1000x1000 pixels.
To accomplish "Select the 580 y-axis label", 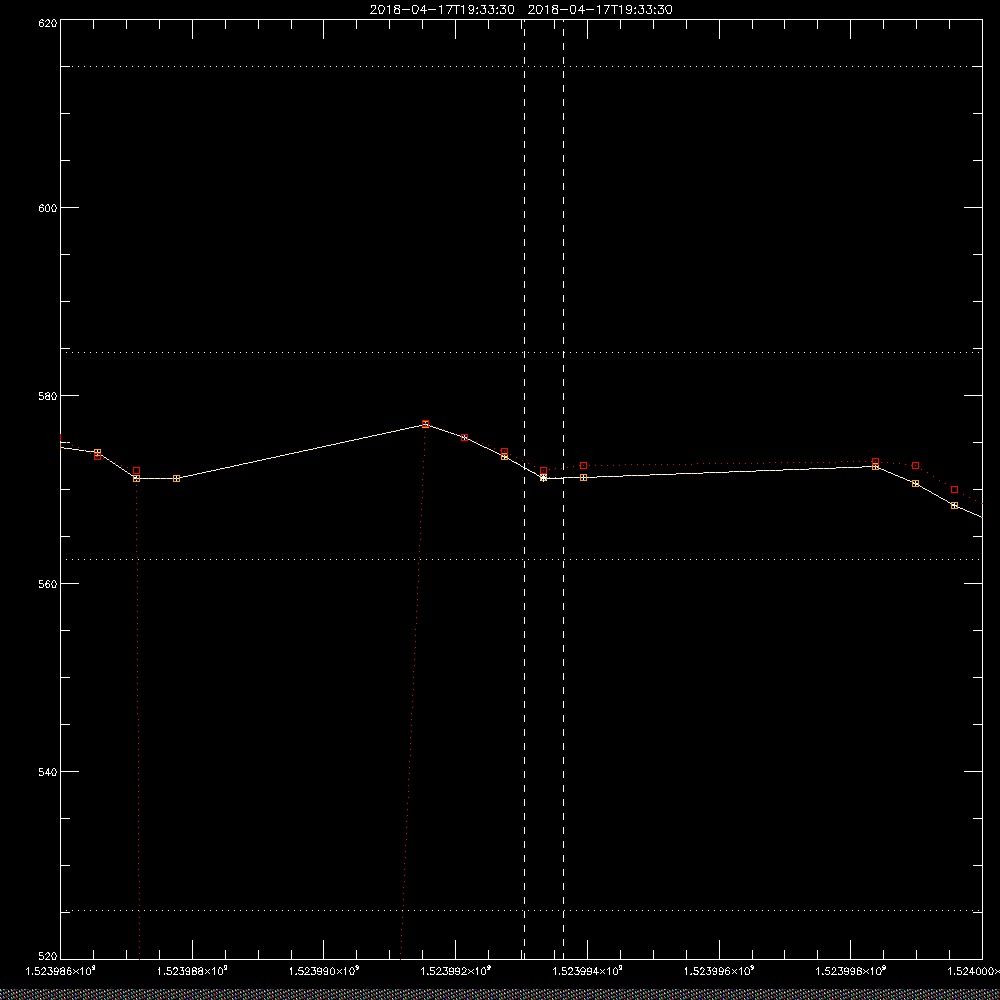I will 48,395.
